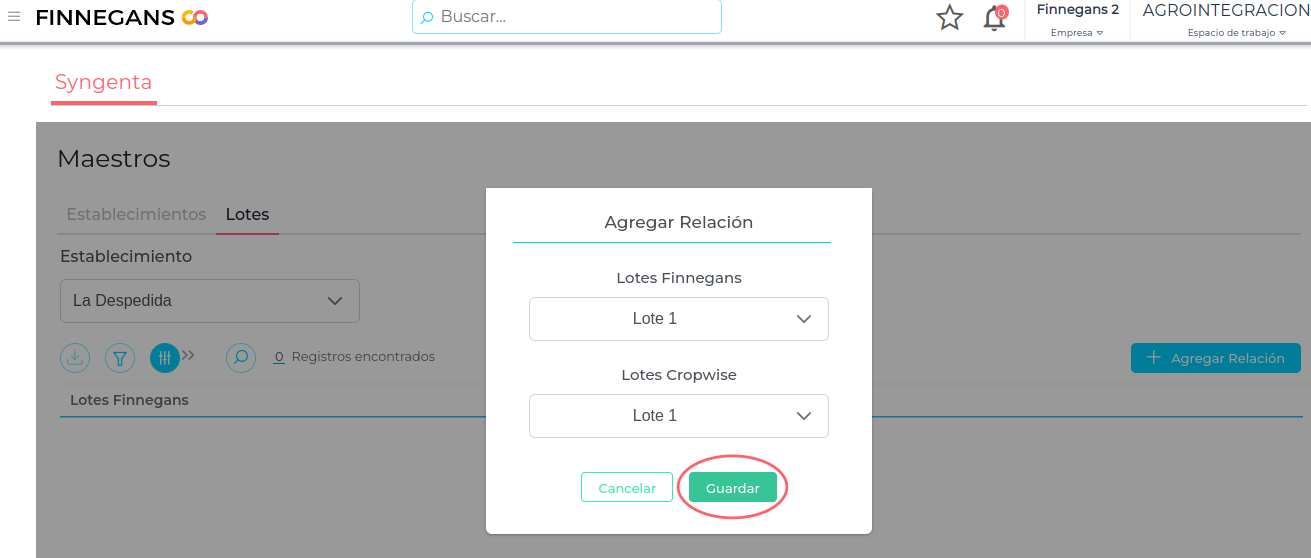Open the filter funnel icon

120,357
